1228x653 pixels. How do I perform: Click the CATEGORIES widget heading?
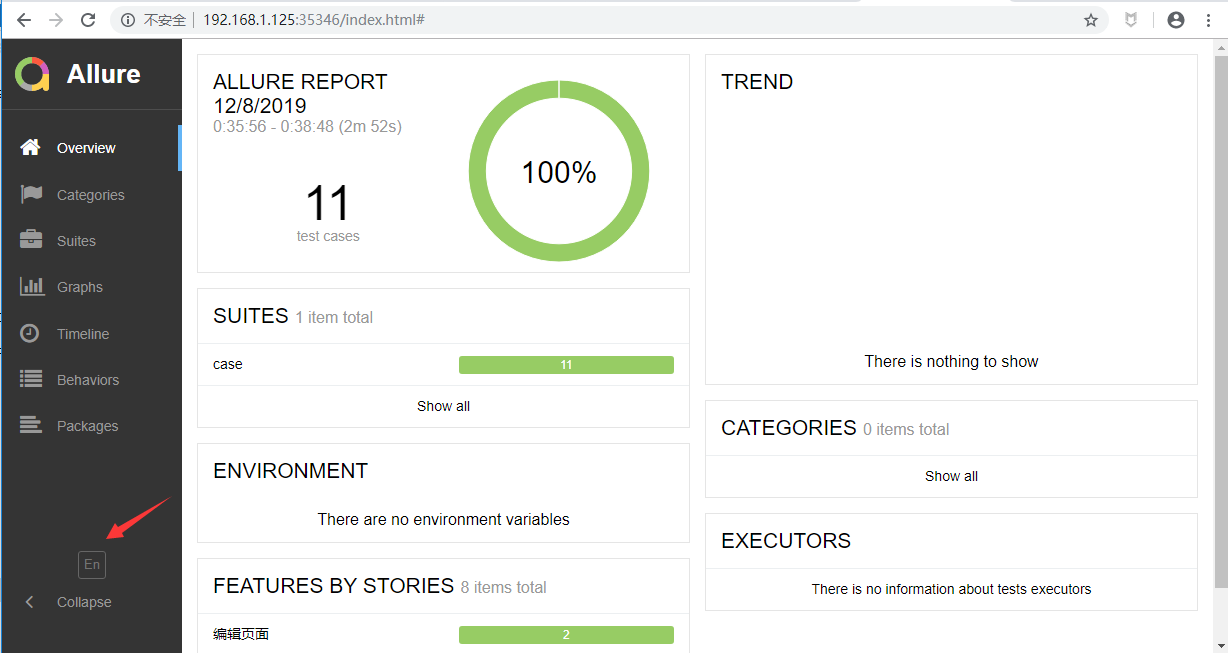789,428
